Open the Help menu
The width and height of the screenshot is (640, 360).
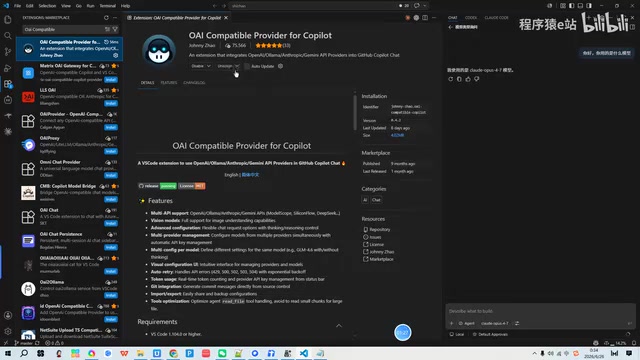[125, 6]
